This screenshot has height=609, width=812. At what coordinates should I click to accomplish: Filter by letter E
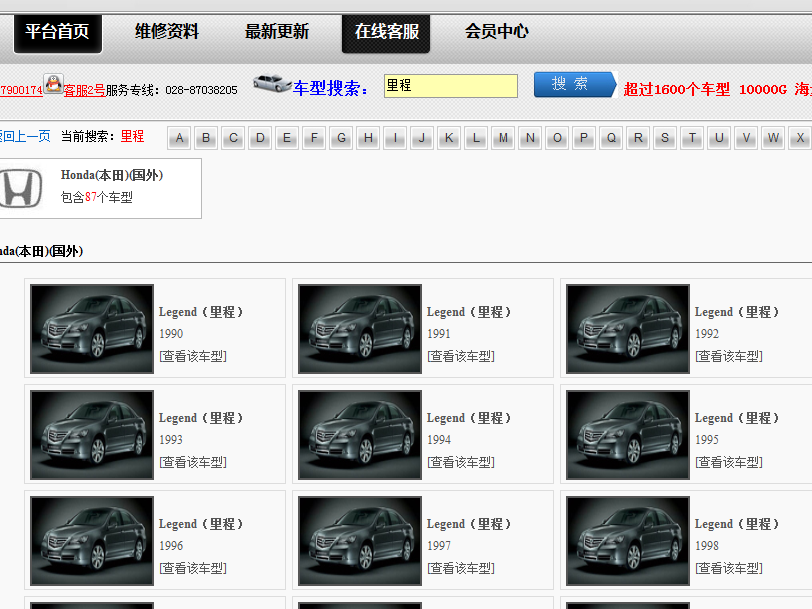click(287, 138)
